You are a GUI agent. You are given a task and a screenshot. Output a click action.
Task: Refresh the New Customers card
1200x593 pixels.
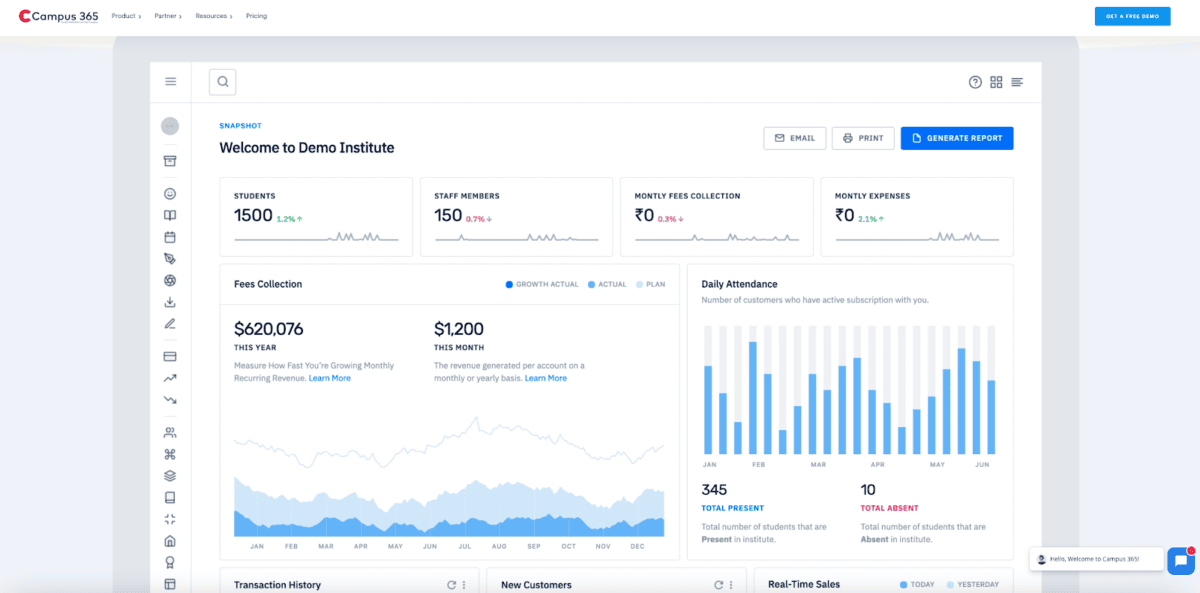pos(718,585)
